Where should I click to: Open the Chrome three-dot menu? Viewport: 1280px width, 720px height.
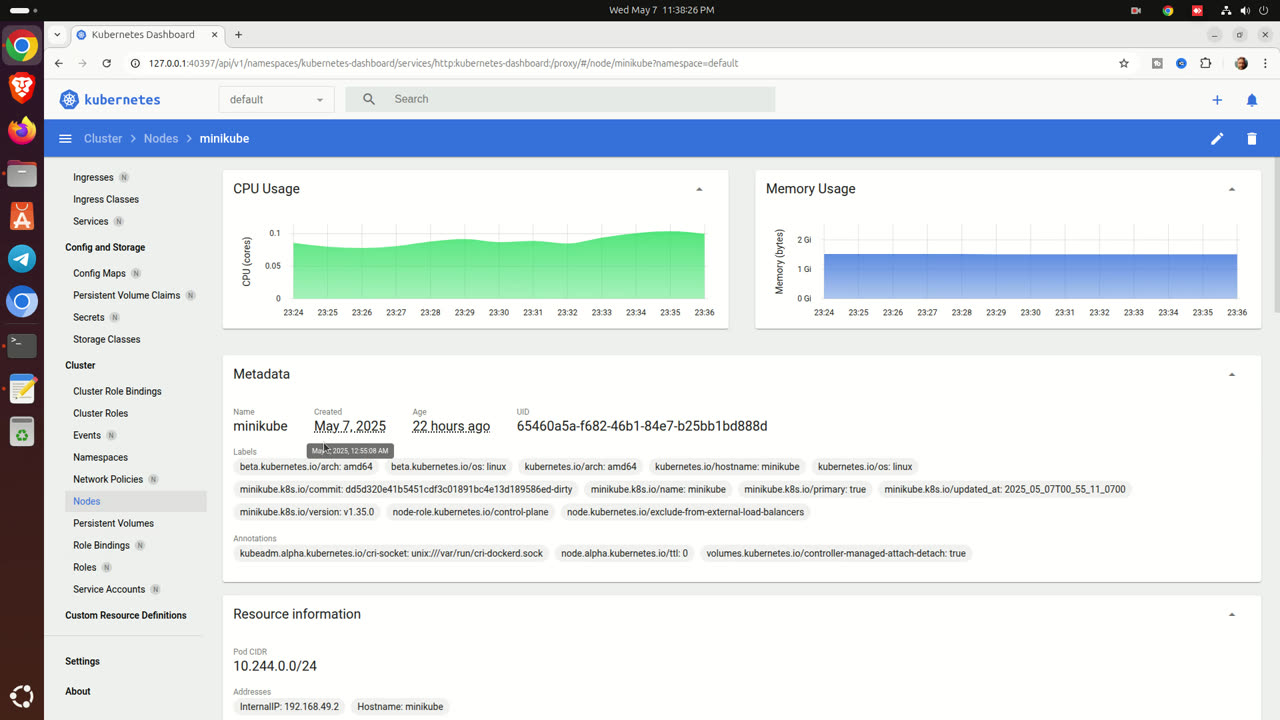[x=1264, y=63]
